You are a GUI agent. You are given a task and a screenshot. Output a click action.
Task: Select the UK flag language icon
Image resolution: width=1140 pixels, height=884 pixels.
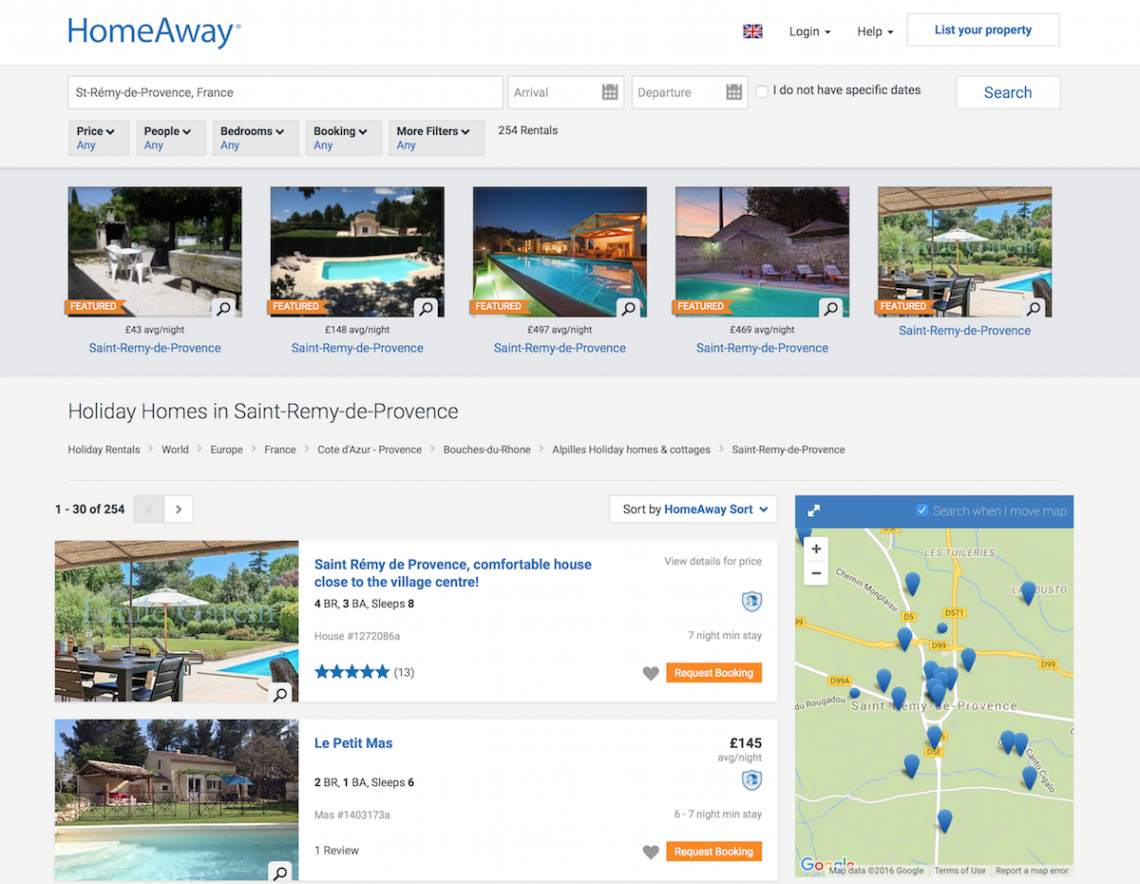[752, 31]
